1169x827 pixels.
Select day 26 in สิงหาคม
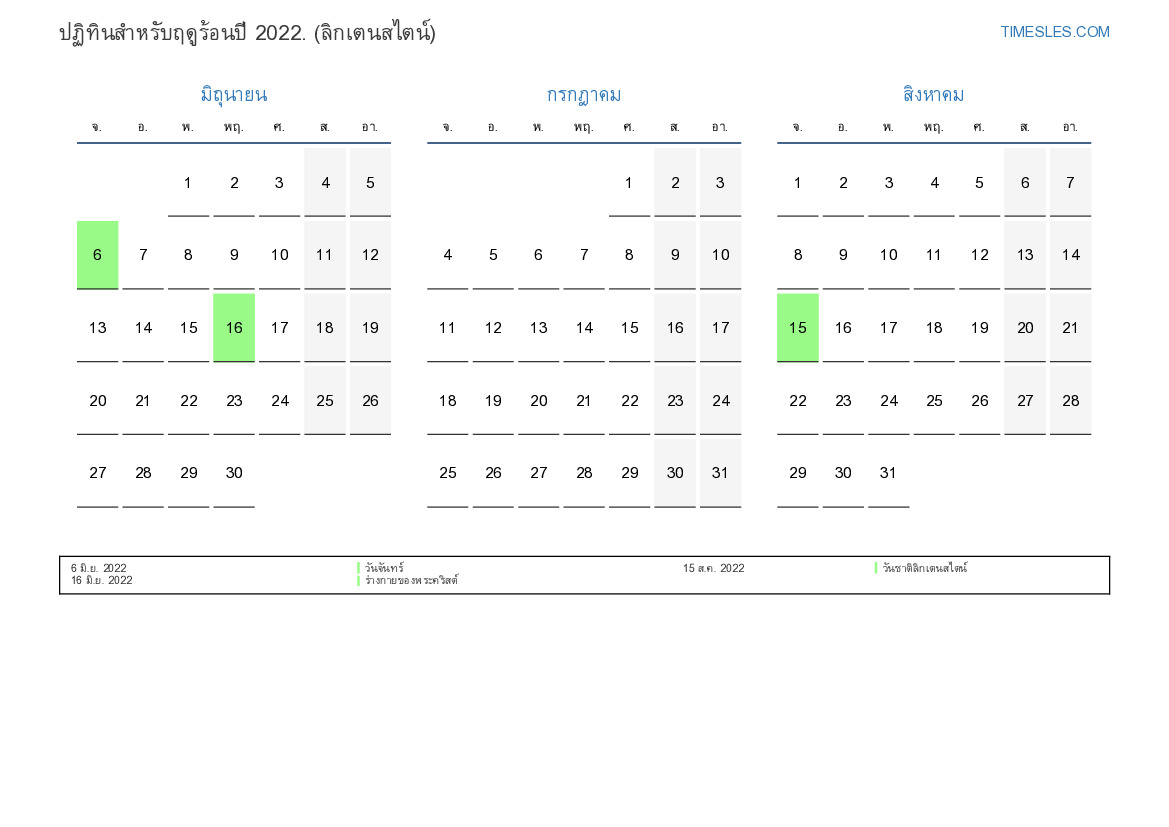tap(980, 400)
